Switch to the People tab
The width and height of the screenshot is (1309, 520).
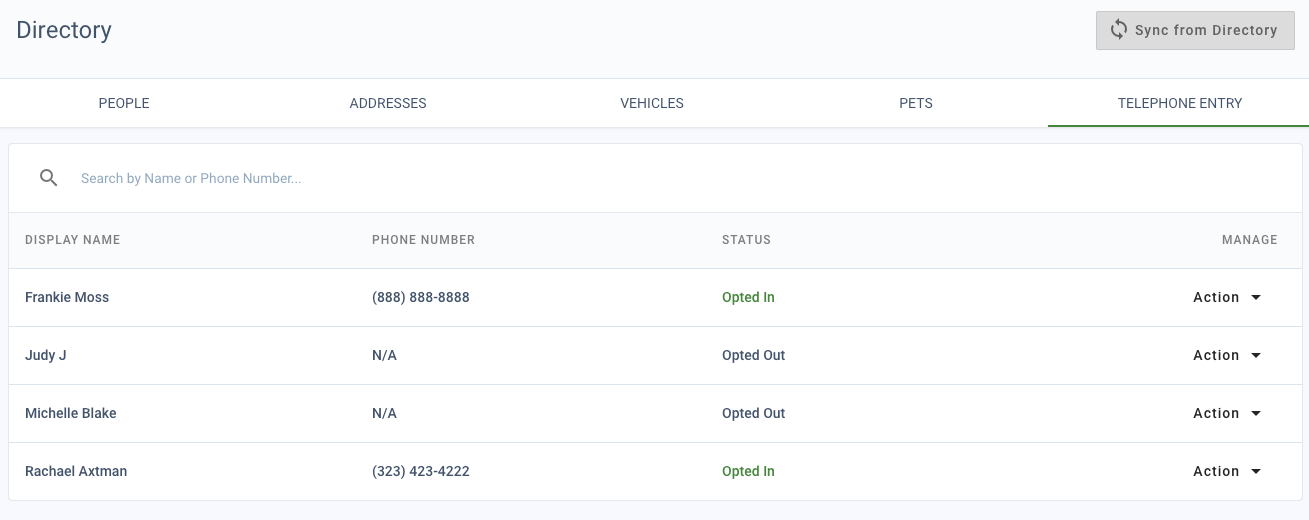click(x=124, y=103)
